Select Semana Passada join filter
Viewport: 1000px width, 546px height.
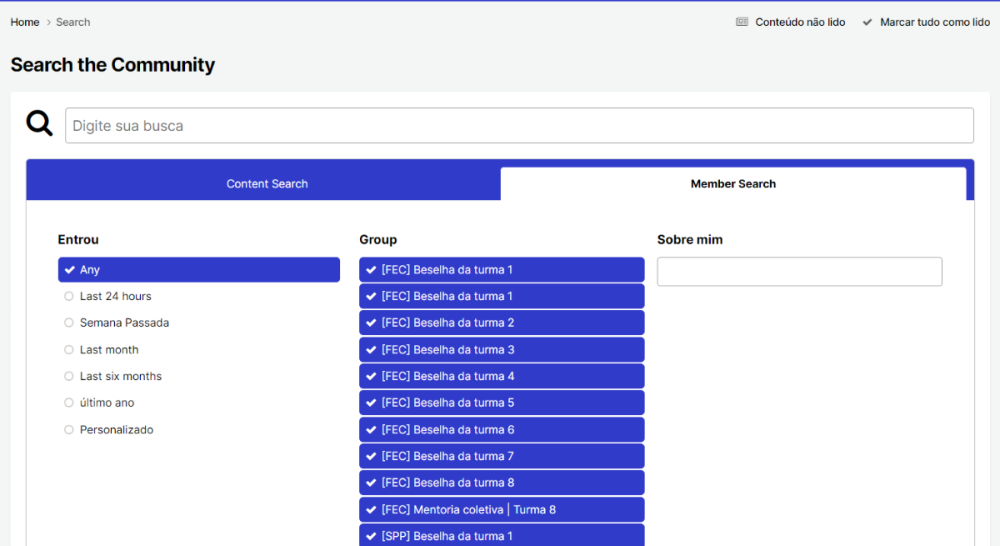124,323
